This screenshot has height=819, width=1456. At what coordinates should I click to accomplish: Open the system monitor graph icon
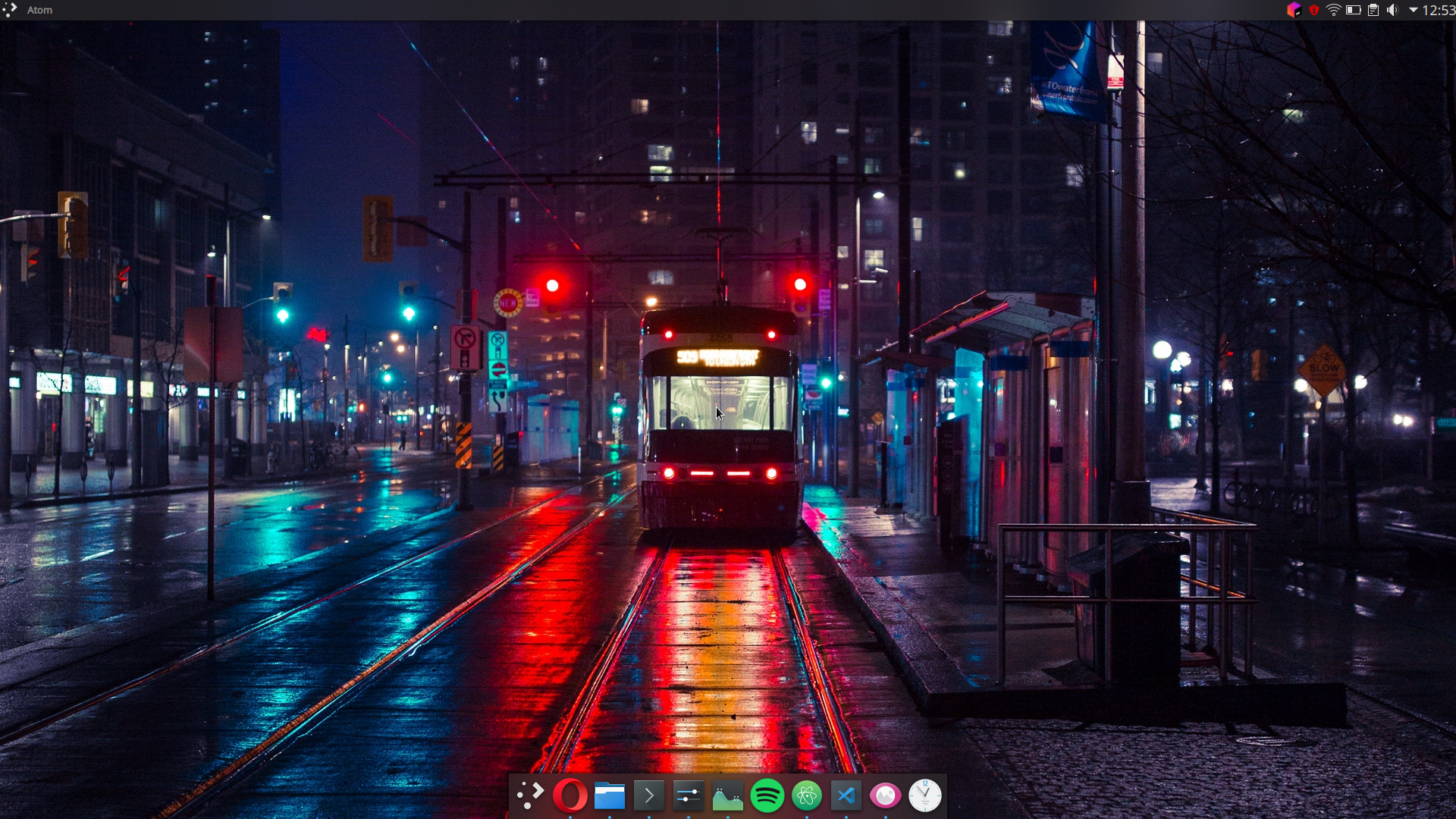point(727,795)
